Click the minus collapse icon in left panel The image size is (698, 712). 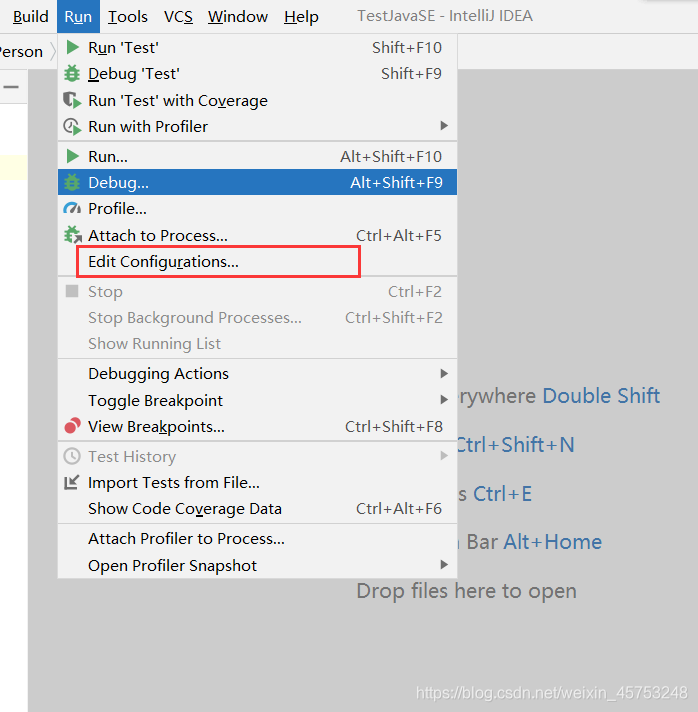[11, 86]
